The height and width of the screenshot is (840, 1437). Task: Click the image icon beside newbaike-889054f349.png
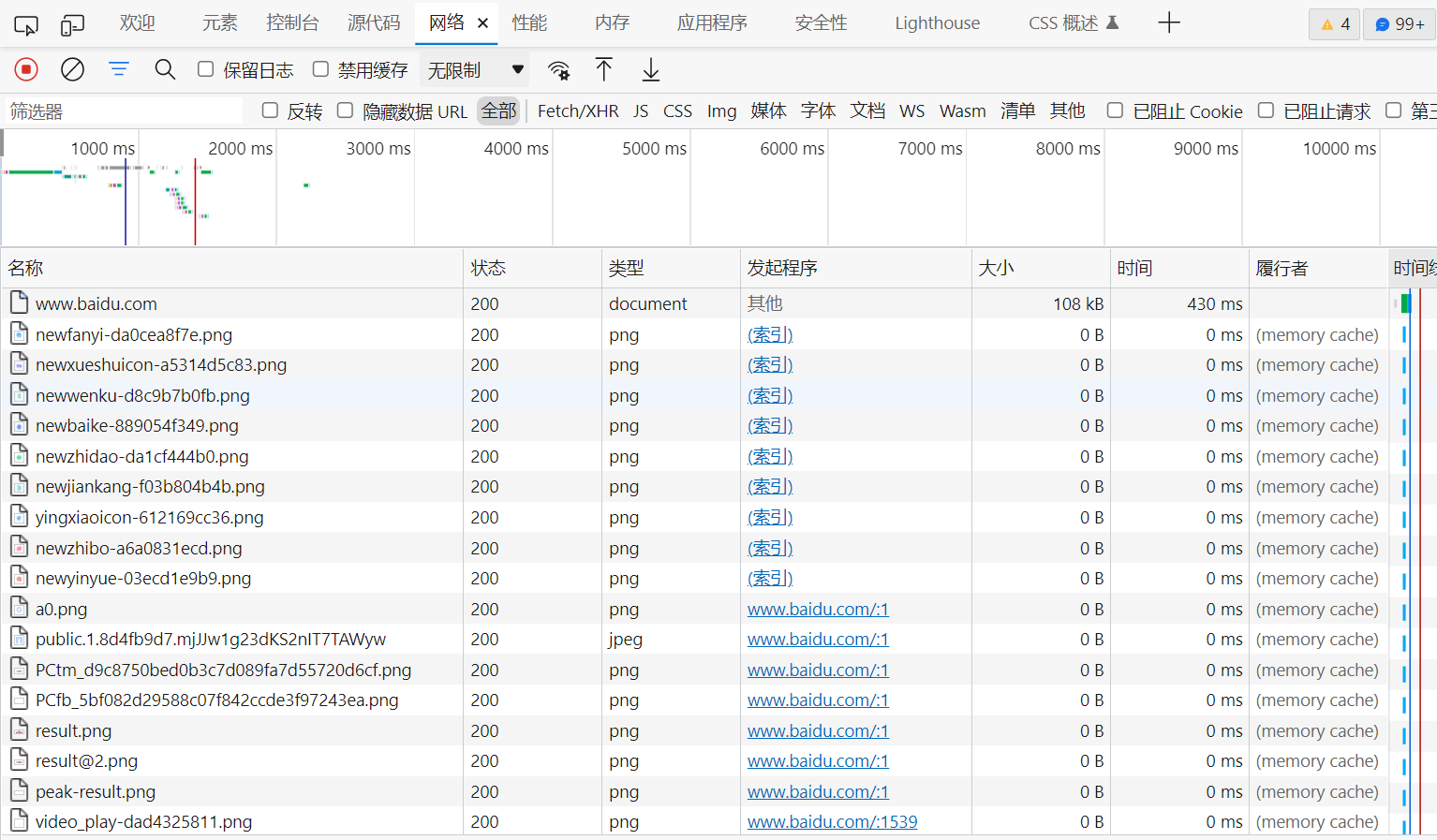point(19,424)
